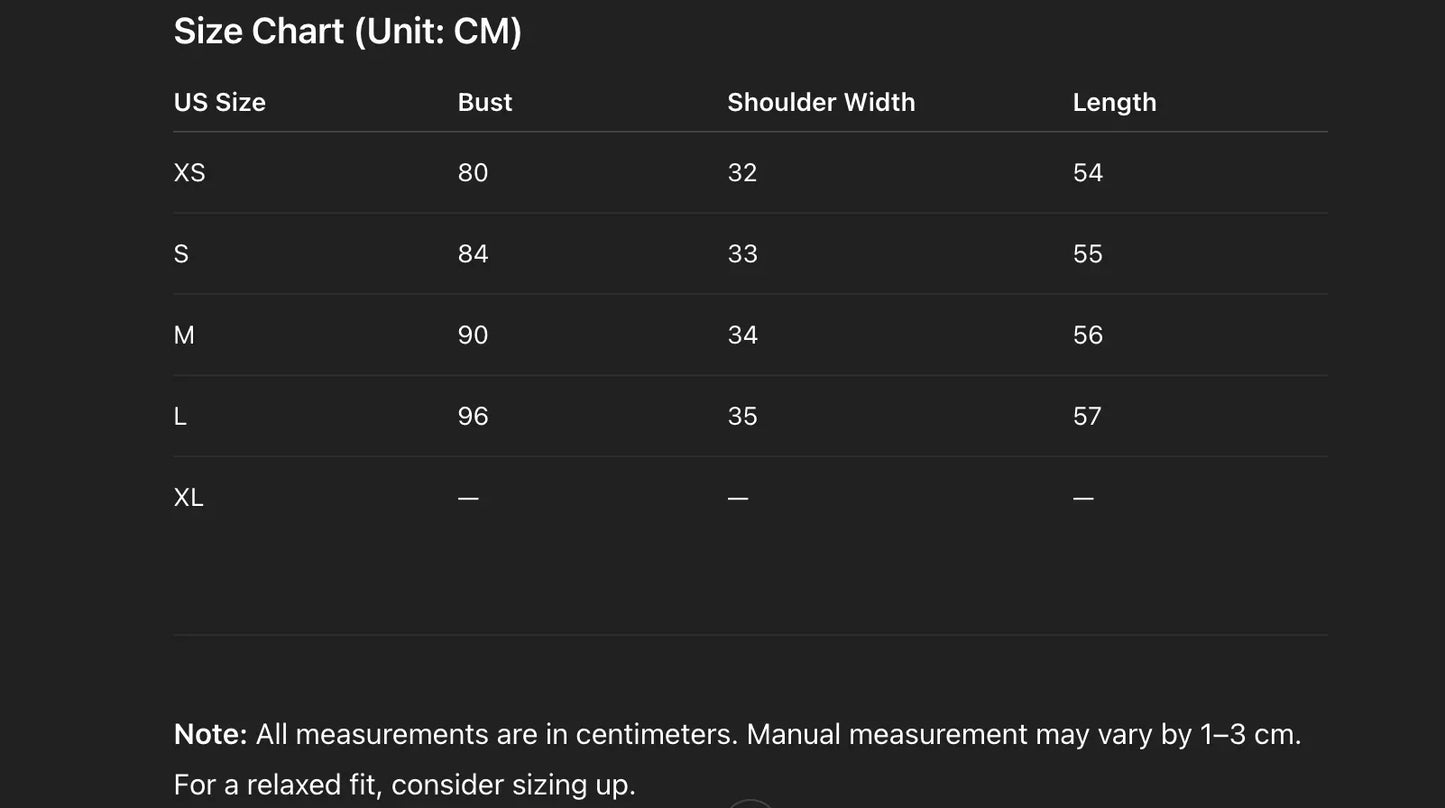Screen dimensions: 1445x808
Task: Click the bold Note label
Action: coord(210,734)
